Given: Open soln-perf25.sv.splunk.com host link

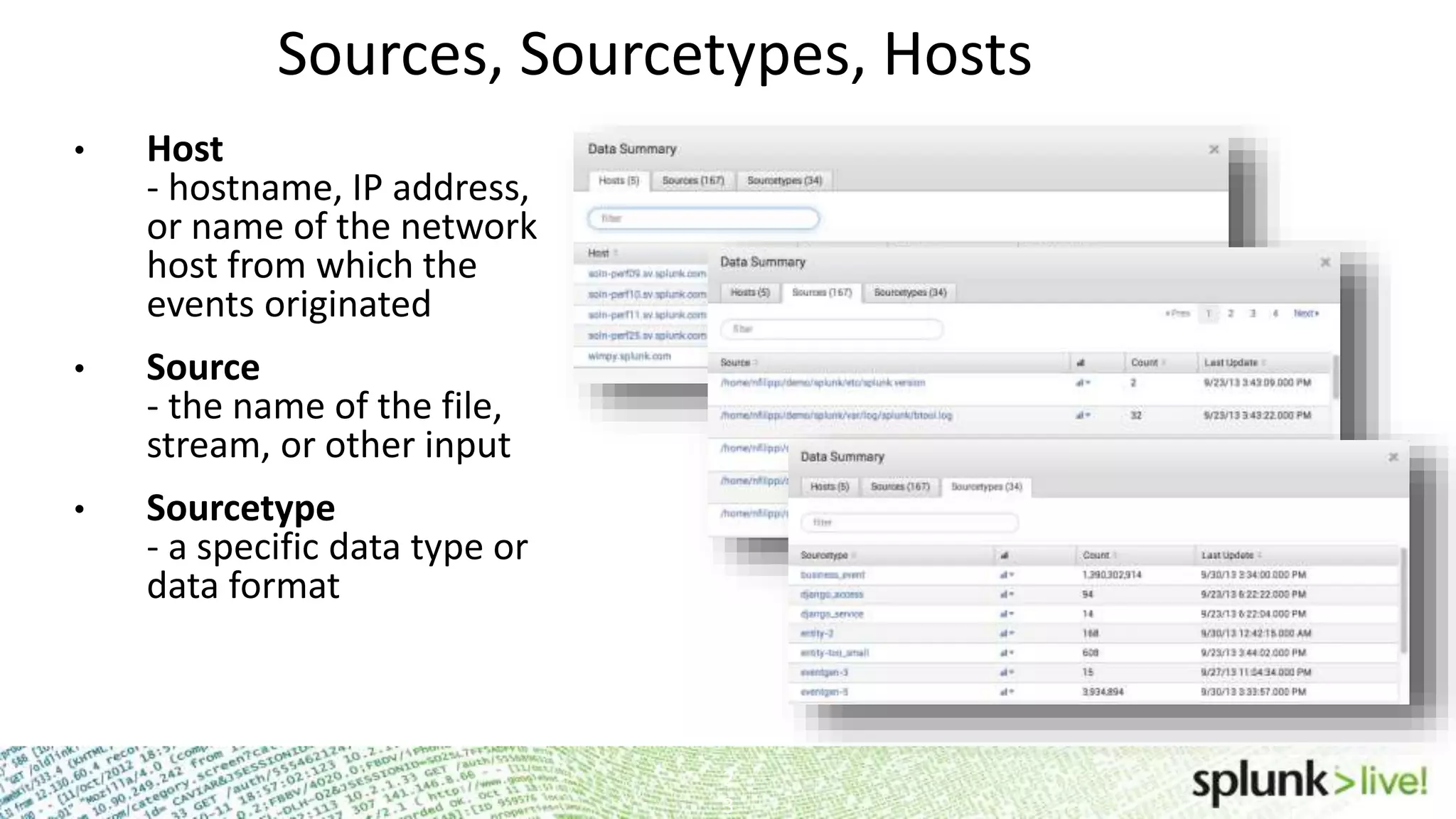Looking at the screenshot, I should coord(647,336).
